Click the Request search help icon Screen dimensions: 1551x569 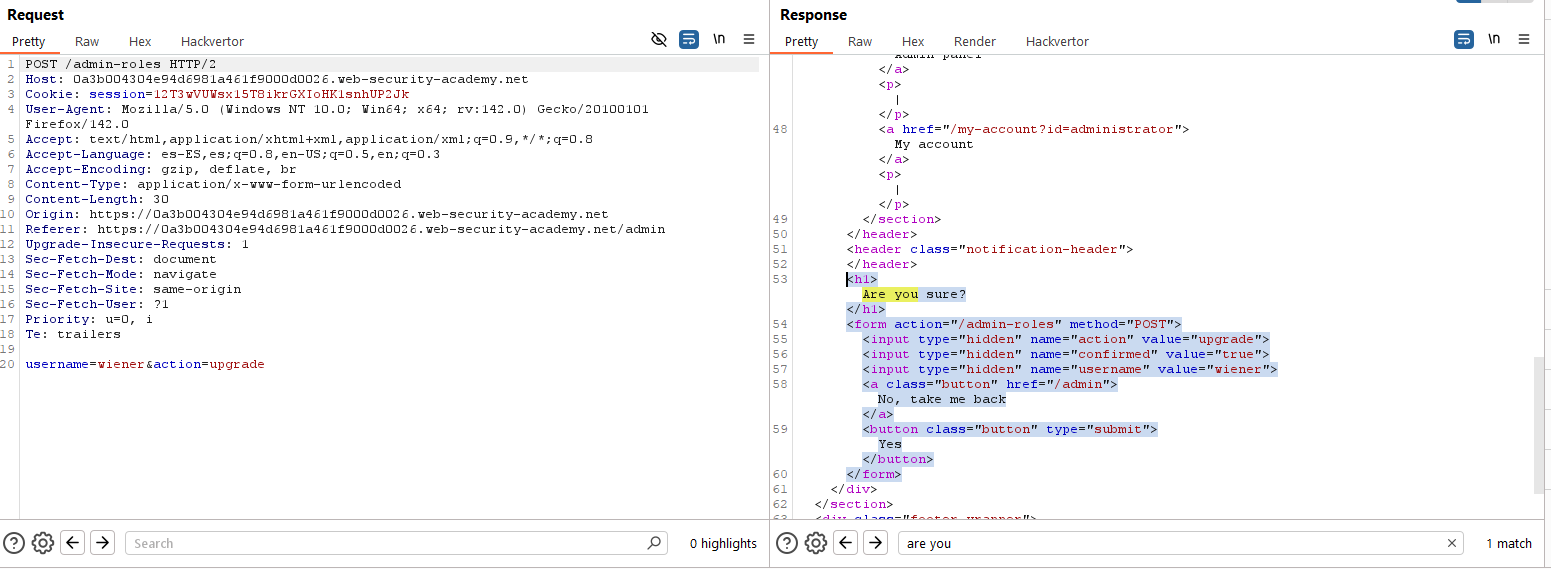[13, 543]
